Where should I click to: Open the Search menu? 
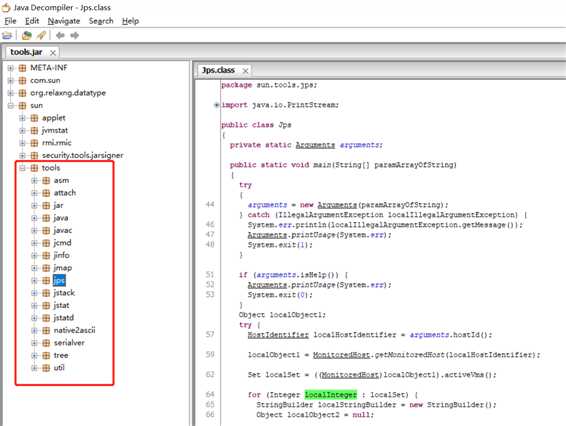coord(101,21)
